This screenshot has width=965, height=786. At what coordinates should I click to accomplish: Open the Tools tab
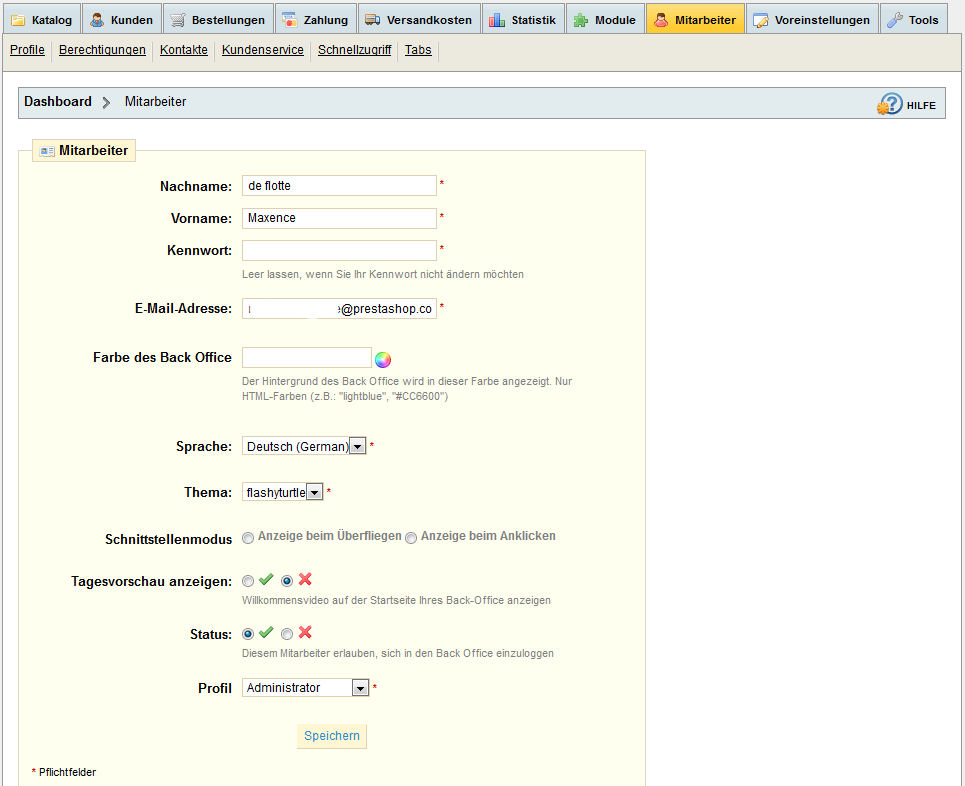tap(914, 19)
